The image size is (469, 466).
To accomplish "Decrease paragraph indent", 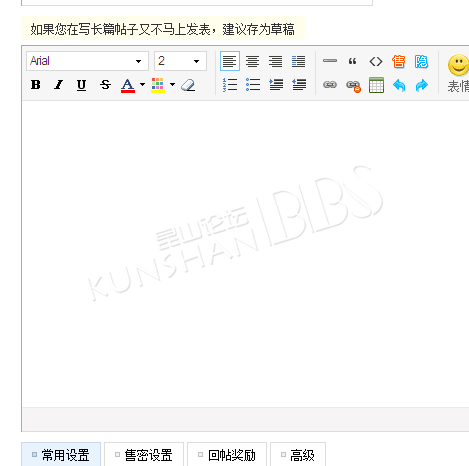I will pos(299,85).
